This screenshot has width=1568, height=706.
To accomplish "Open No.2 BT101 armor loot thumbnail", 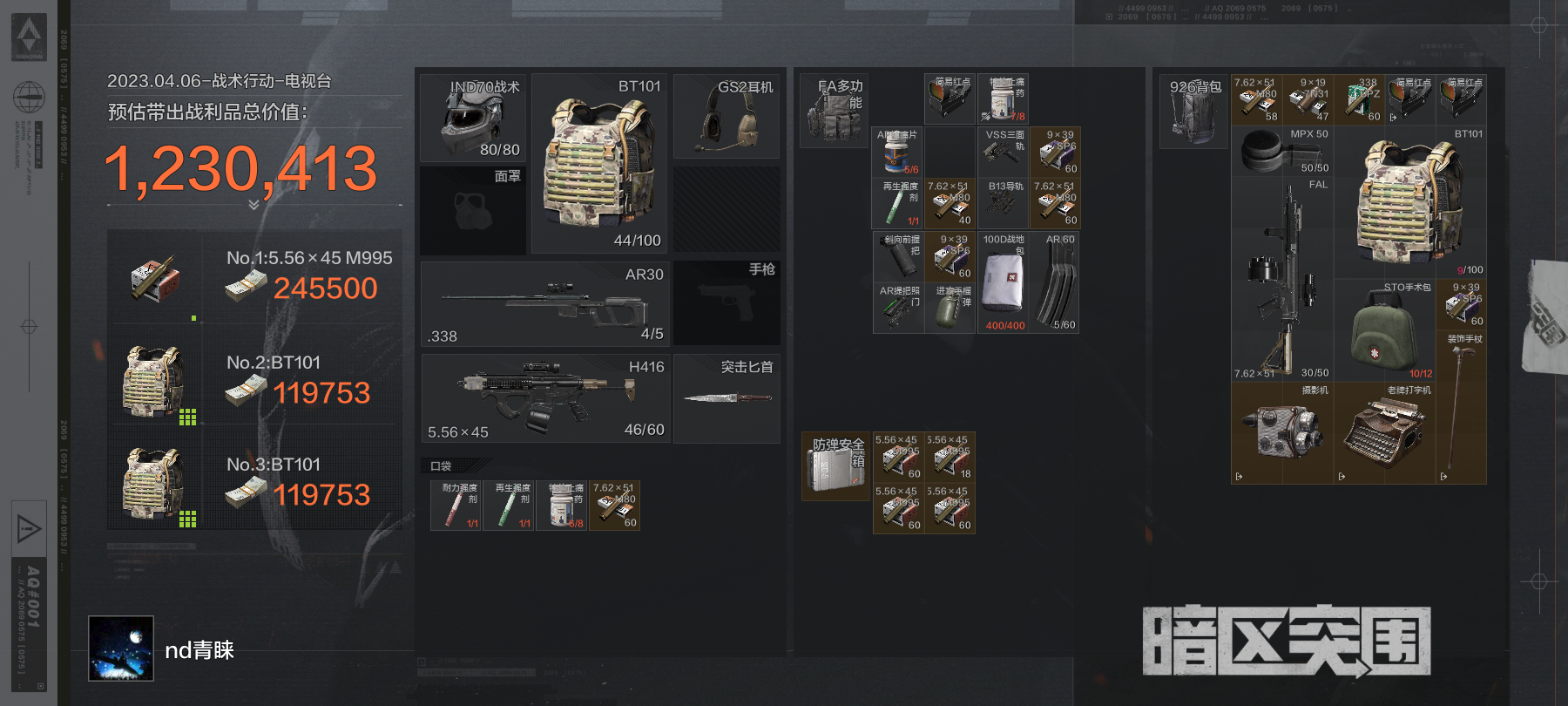I will click(x=154, y=381).
